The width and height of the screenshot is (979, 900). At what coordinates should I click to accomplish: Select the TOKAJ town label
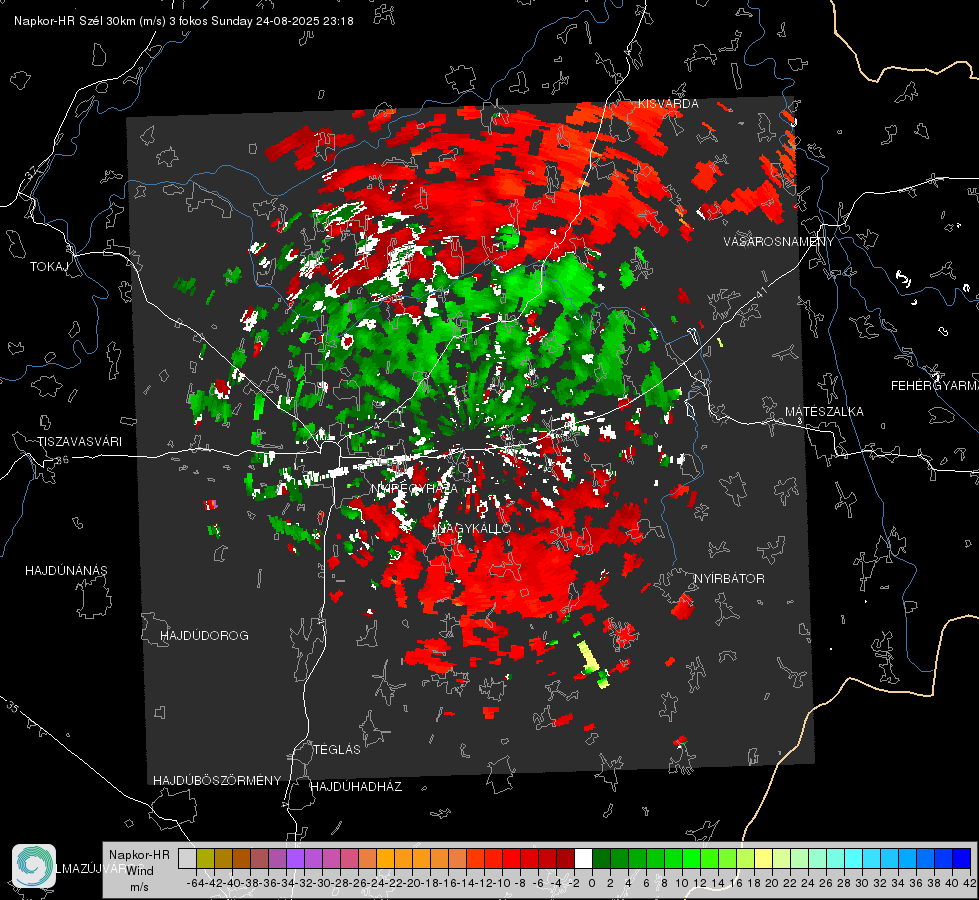point(48,267)
